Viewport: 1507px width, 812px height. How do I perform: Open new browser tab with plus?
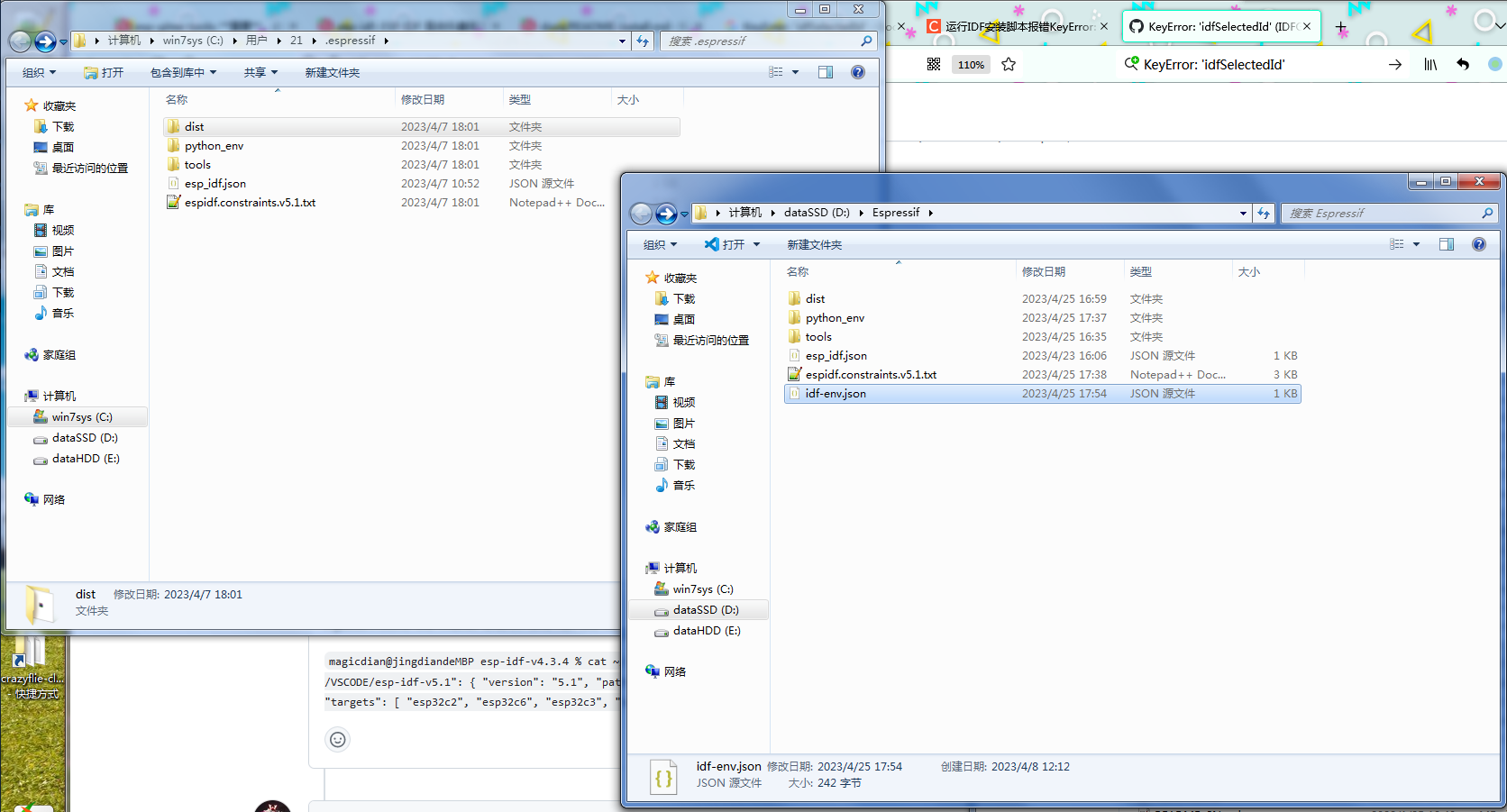click(1341, 27)
